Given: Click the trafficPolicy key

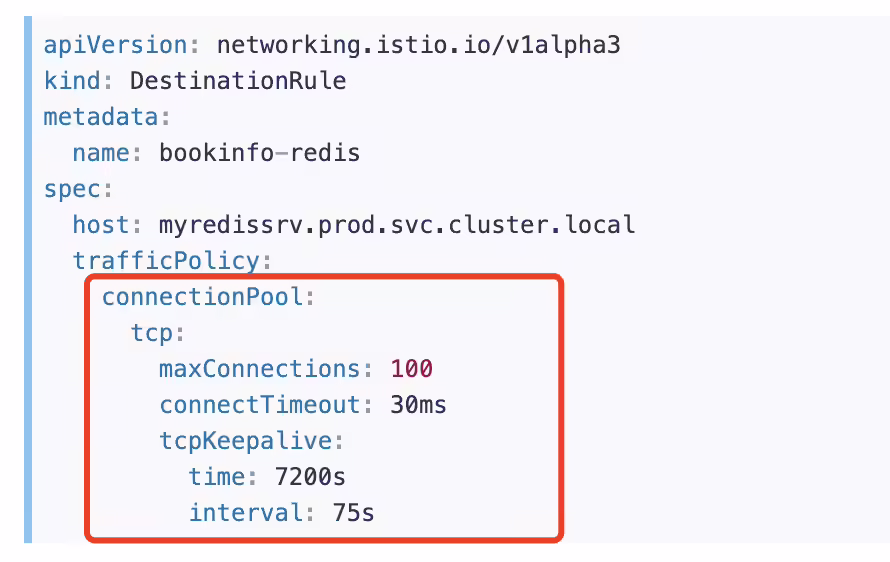Looking at the screenshot, I should coord(166,261).
